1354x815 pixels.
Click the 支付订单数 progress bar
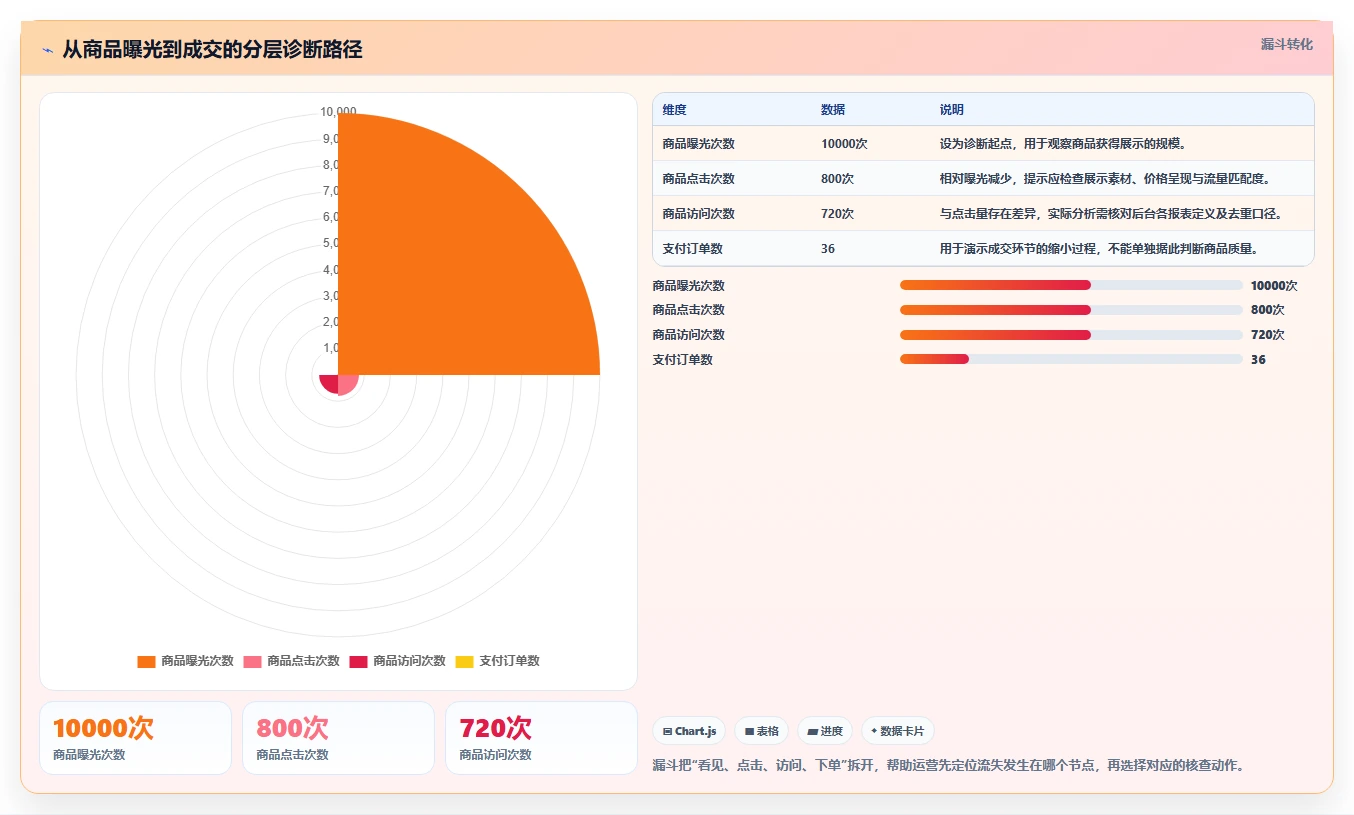pos(1071,359)
